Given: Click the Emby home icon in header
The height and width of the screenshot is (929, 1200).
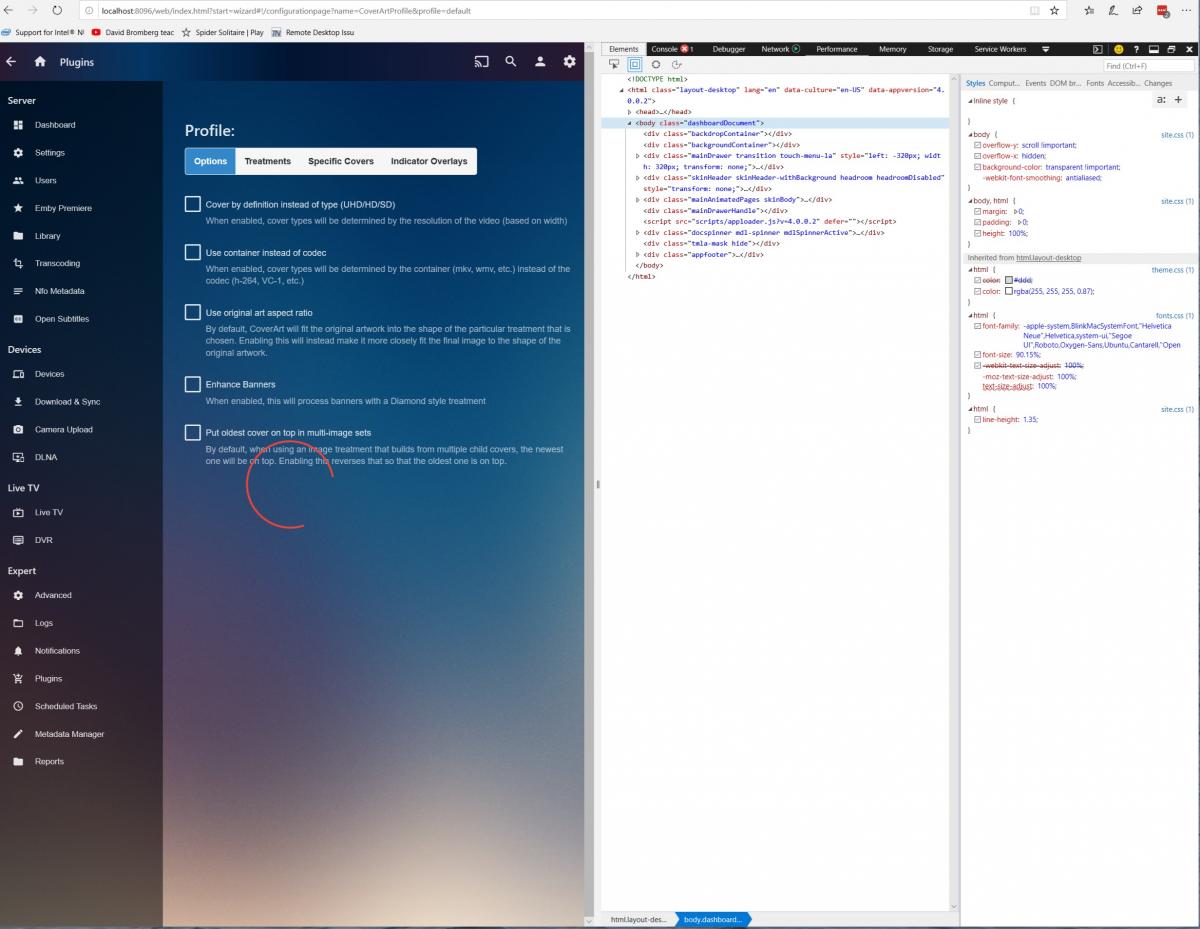Looking at the screenshot, I should click(x=40, y=62).
